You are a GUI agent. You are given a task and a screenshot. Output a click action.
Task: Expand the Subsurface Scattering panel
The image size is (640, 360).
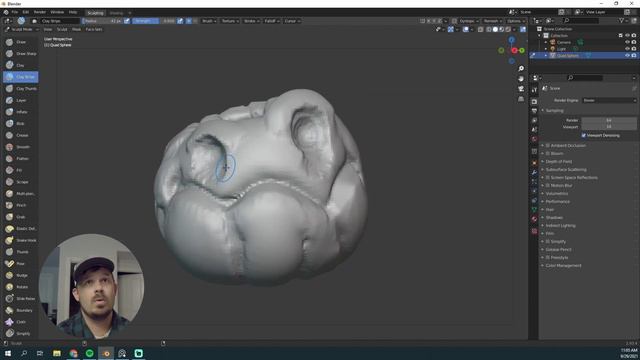tap(565, 170)
